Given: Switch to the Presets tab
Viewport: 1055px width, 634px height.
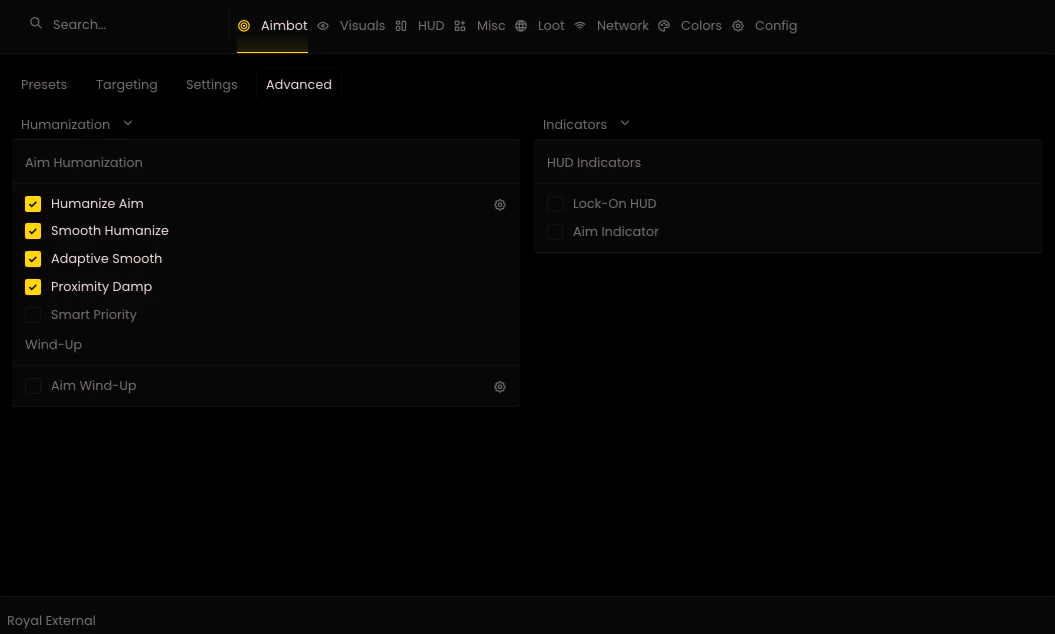Looking at the screenshot, I should [44, 85].
